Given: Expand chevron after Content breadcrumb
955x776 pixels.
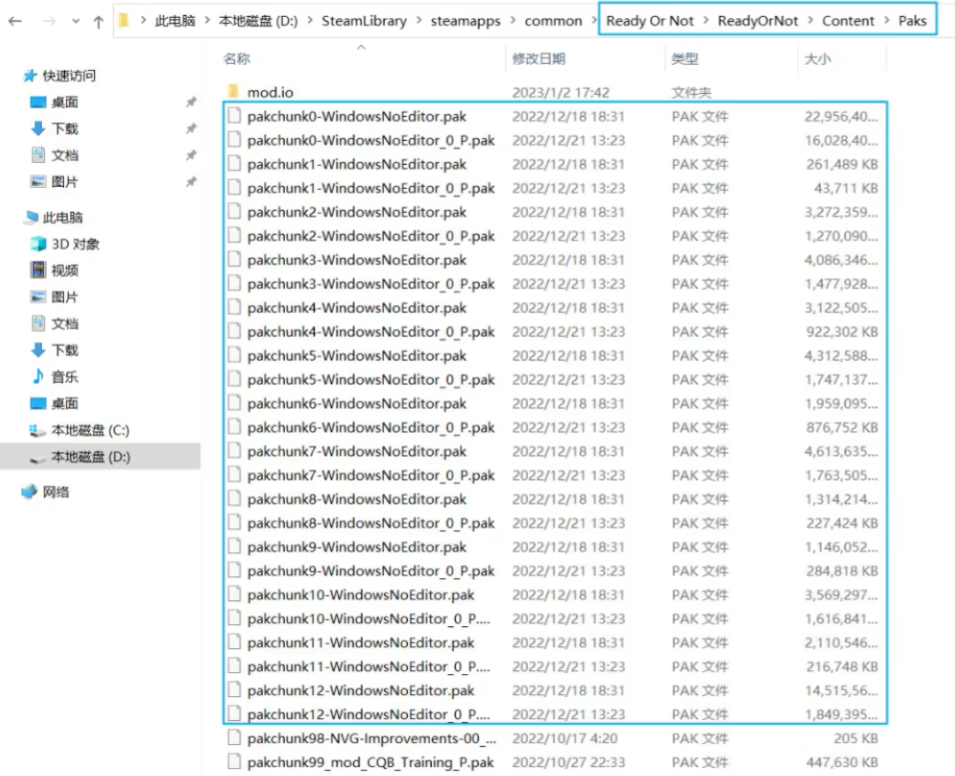Looking at the screenshot, I should click(x=886, y=21).
